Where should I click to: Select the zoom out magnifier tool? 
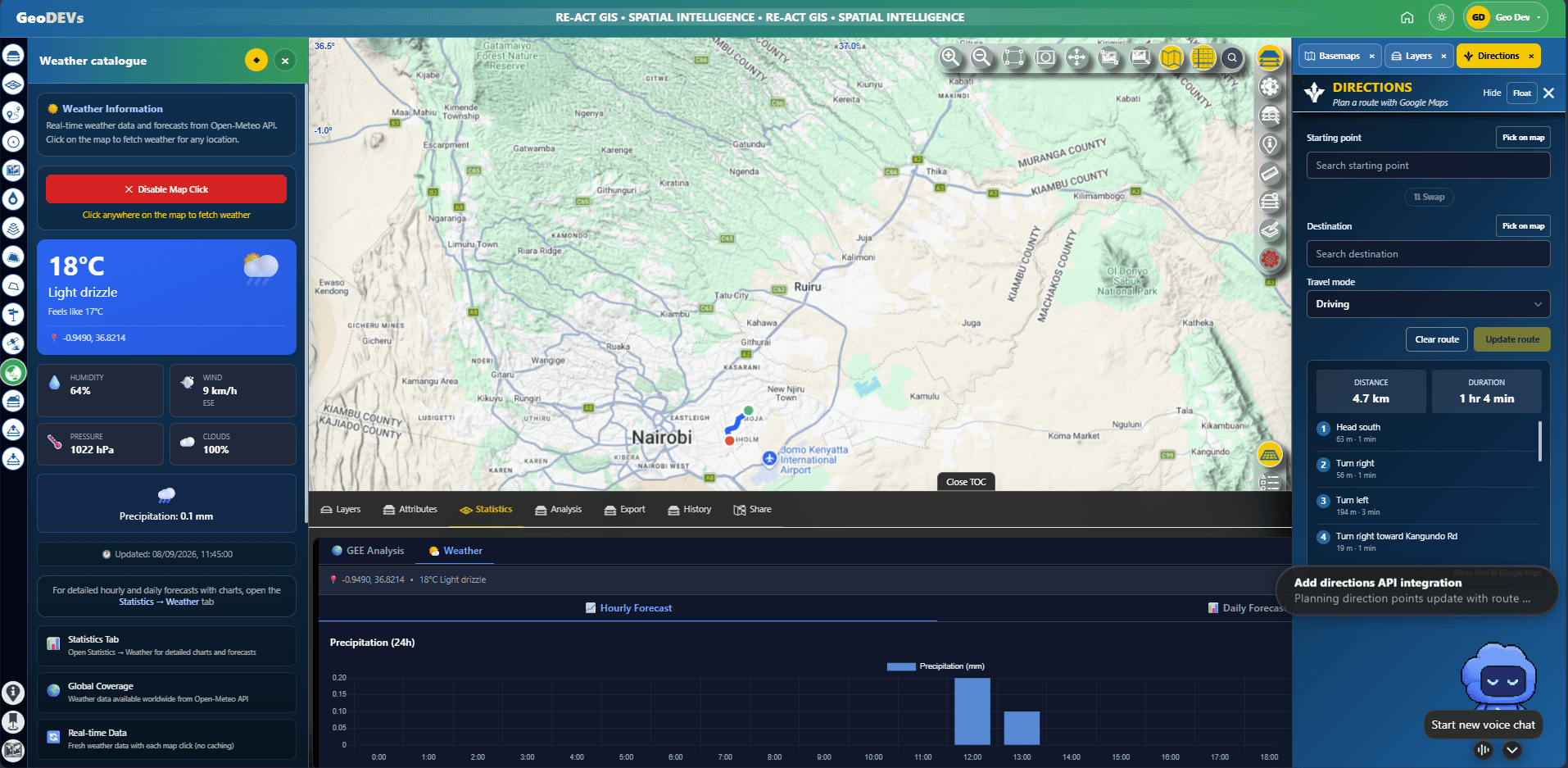981,57
